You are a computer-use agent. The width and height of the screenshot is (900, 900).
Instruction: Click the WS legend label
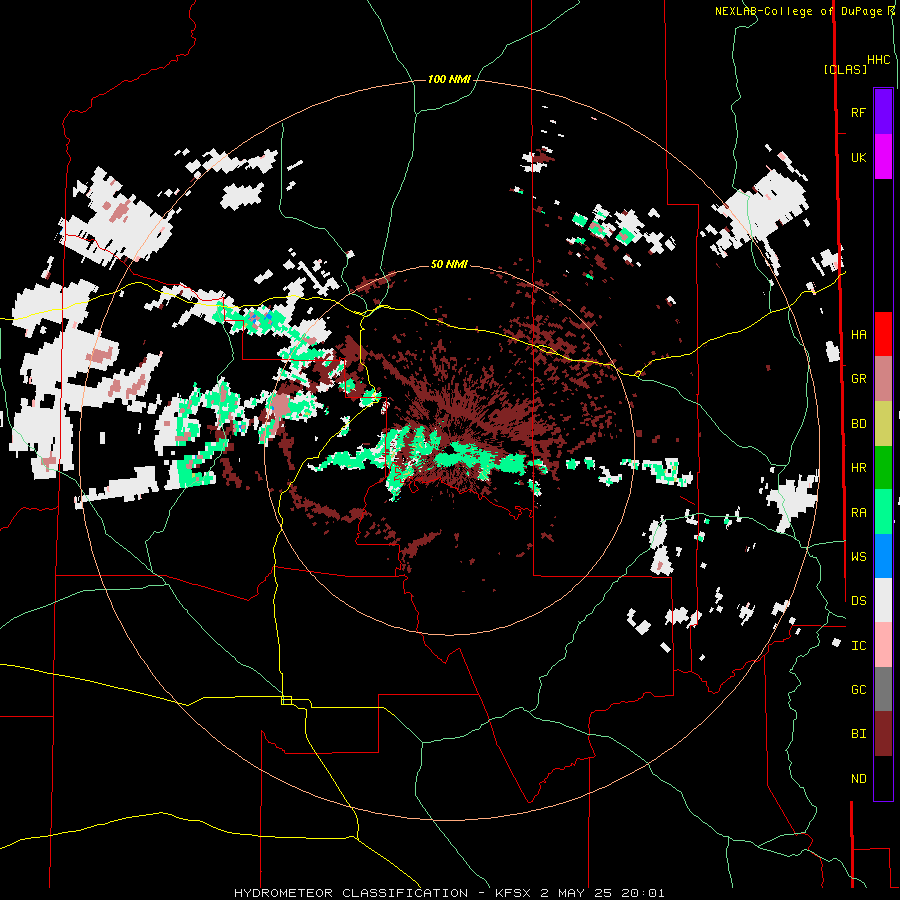click(858, 556)
